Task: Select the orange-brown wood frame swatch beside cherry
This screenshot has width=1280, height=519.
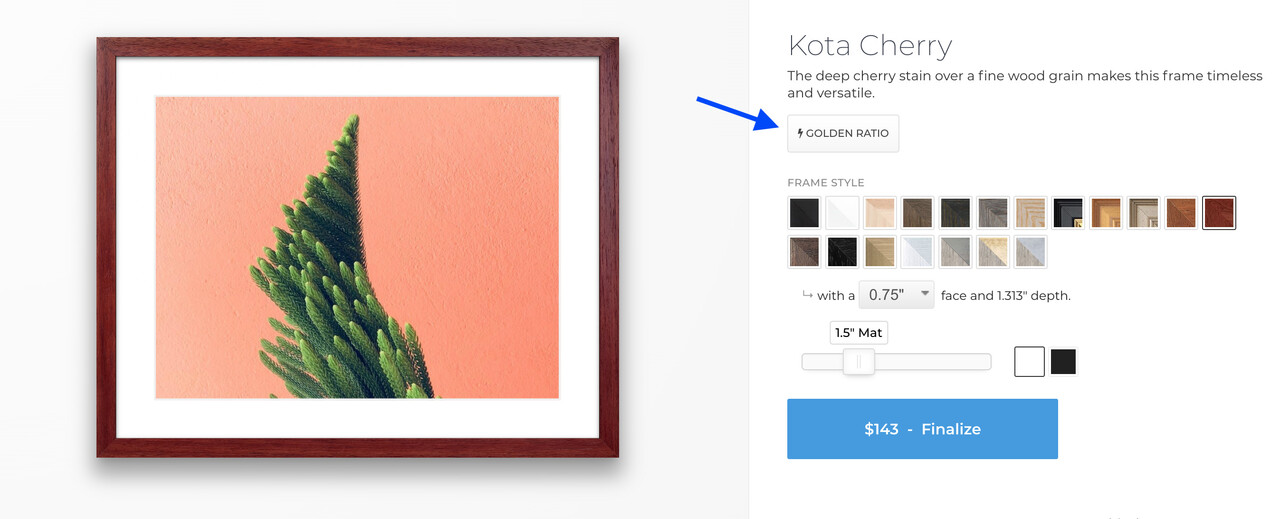Action: (x=1181, y=213)
